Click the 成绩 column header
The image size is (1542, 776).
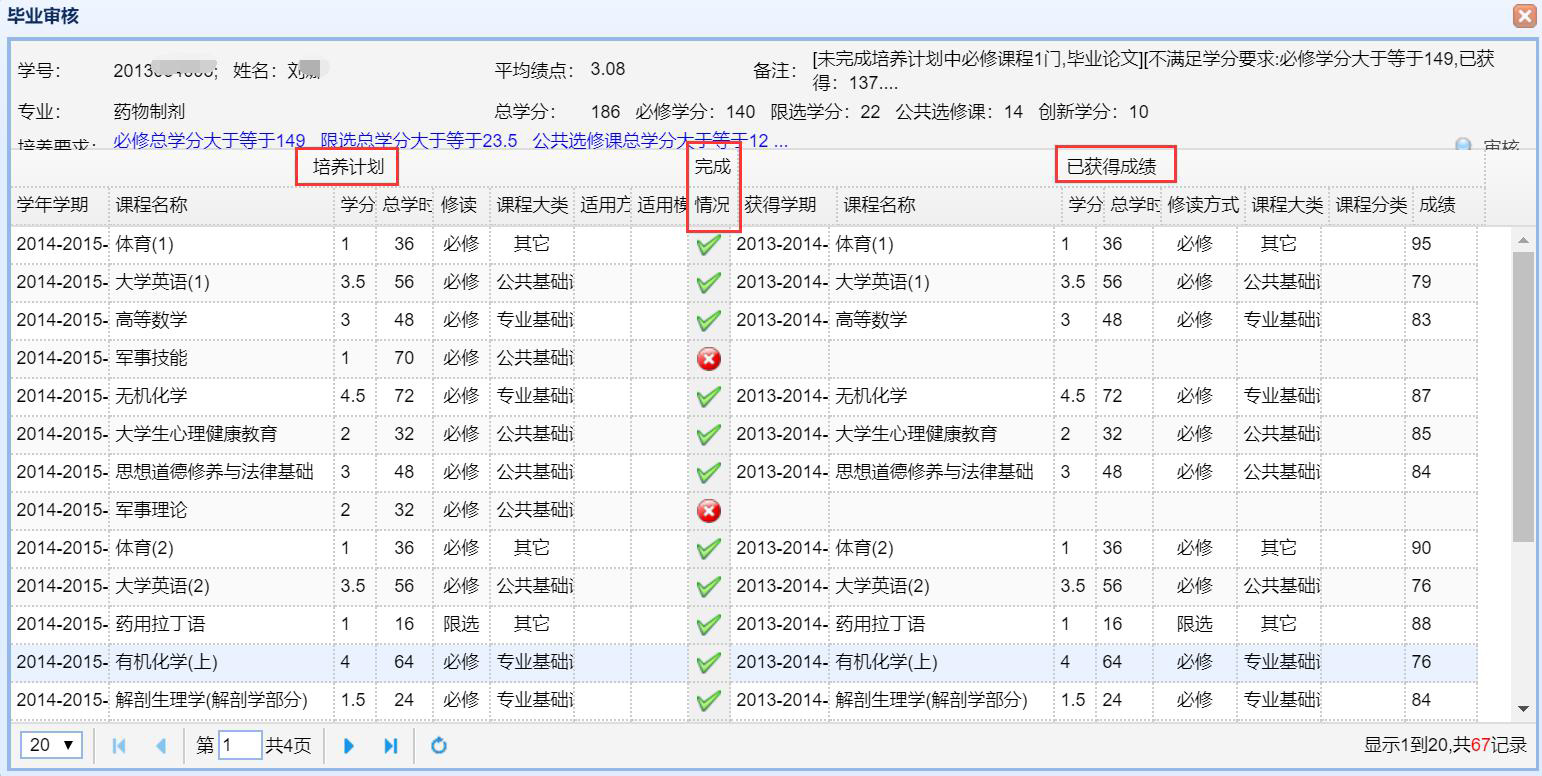point(1437,205)
